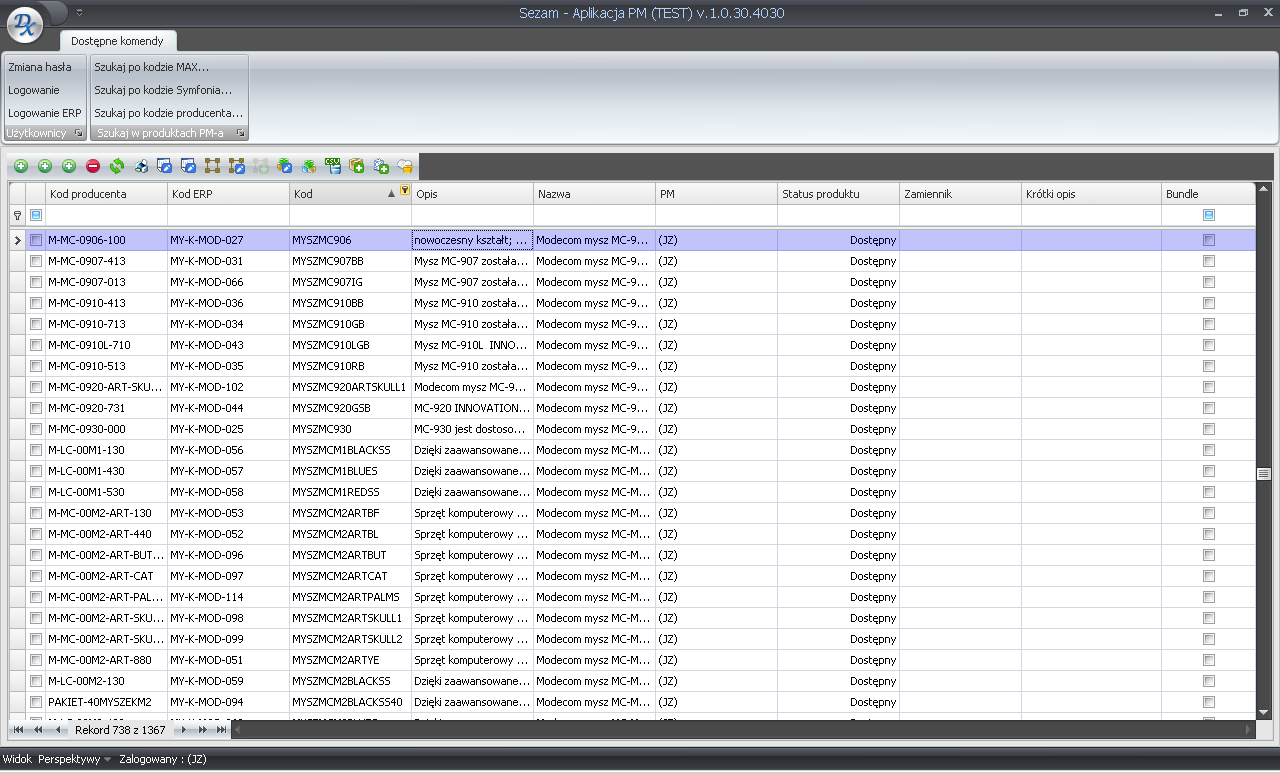Click the first document edit pencil icon
Viewport: 1280px width, 774px height.
(x=165, y=166)
